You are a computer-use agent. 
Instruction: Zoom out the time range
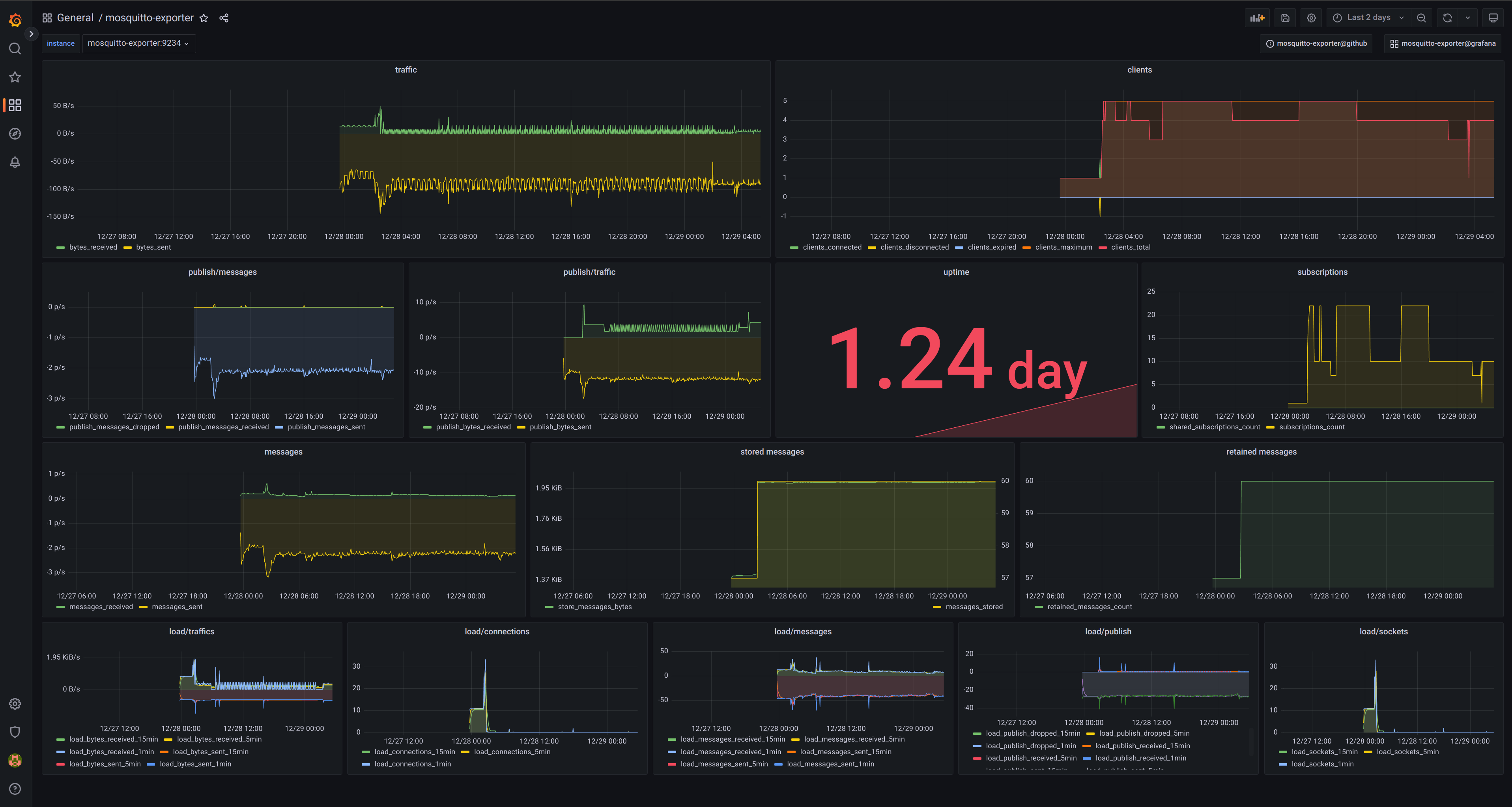1421,18
